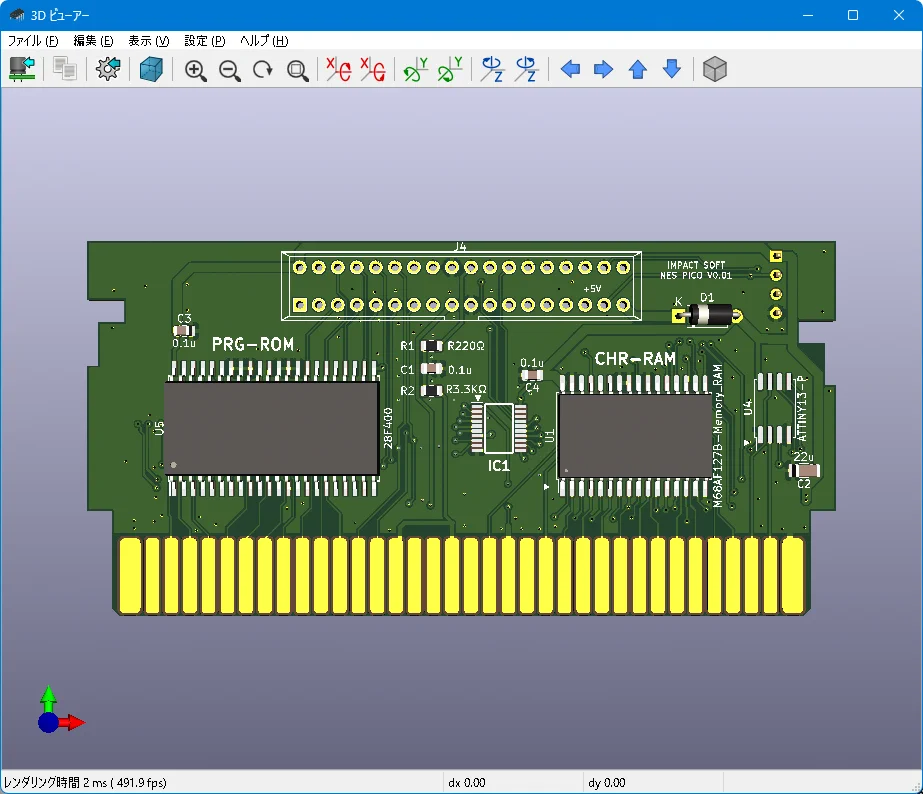Redraw the 3D view
Screen dimensions: 923x794
pyautogui.click(x=263, y=69)
